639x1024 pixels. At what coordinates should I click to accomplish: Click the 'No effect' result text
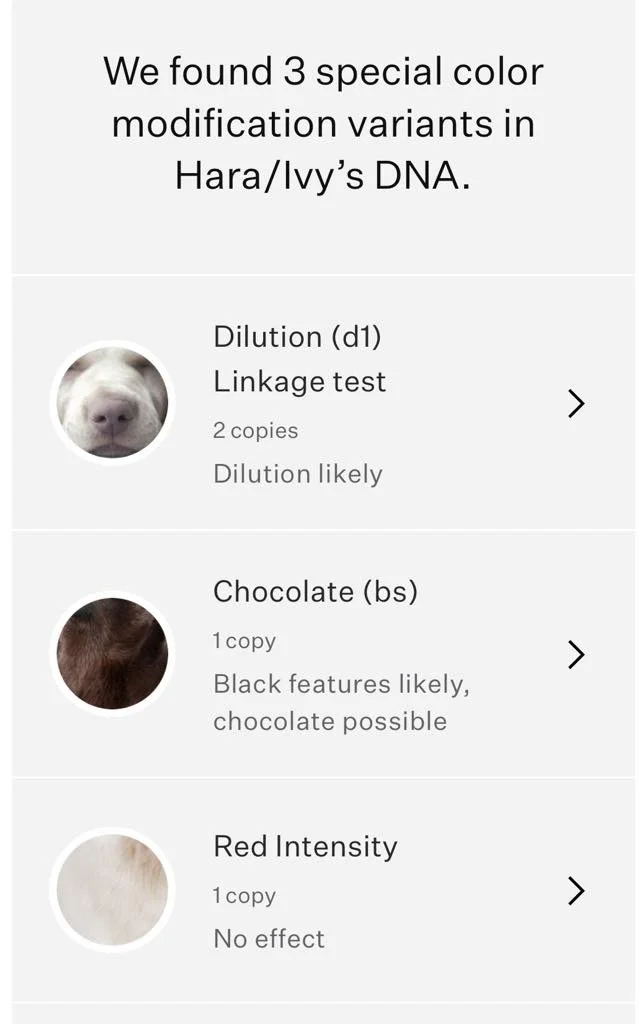tap(269, 938)
